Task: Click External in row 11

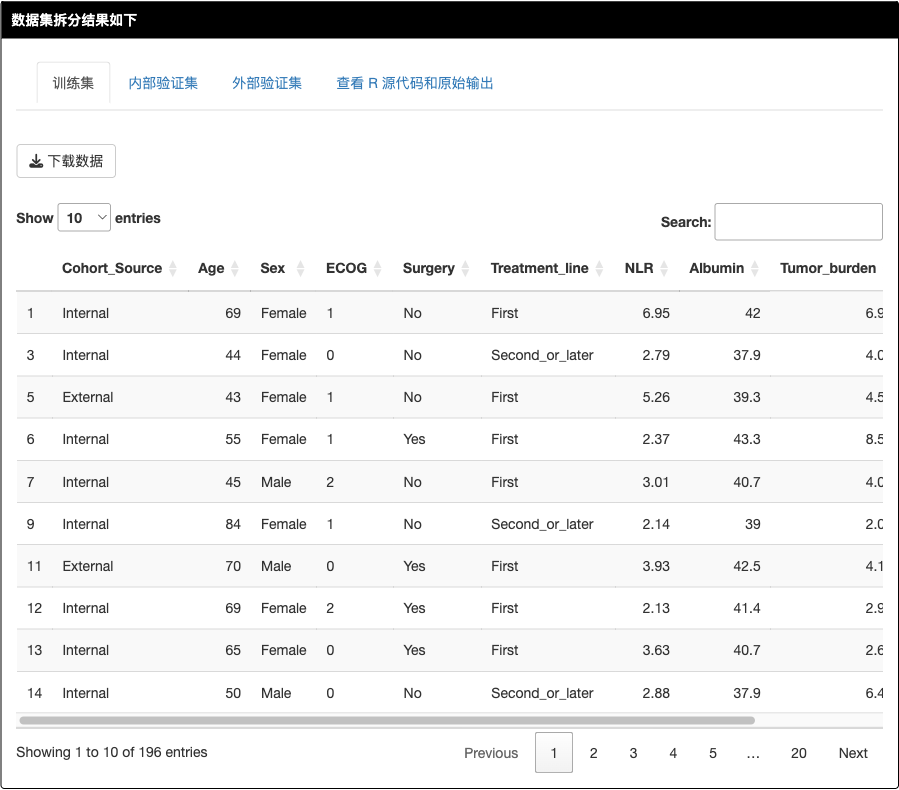Action: coord(88,566)
